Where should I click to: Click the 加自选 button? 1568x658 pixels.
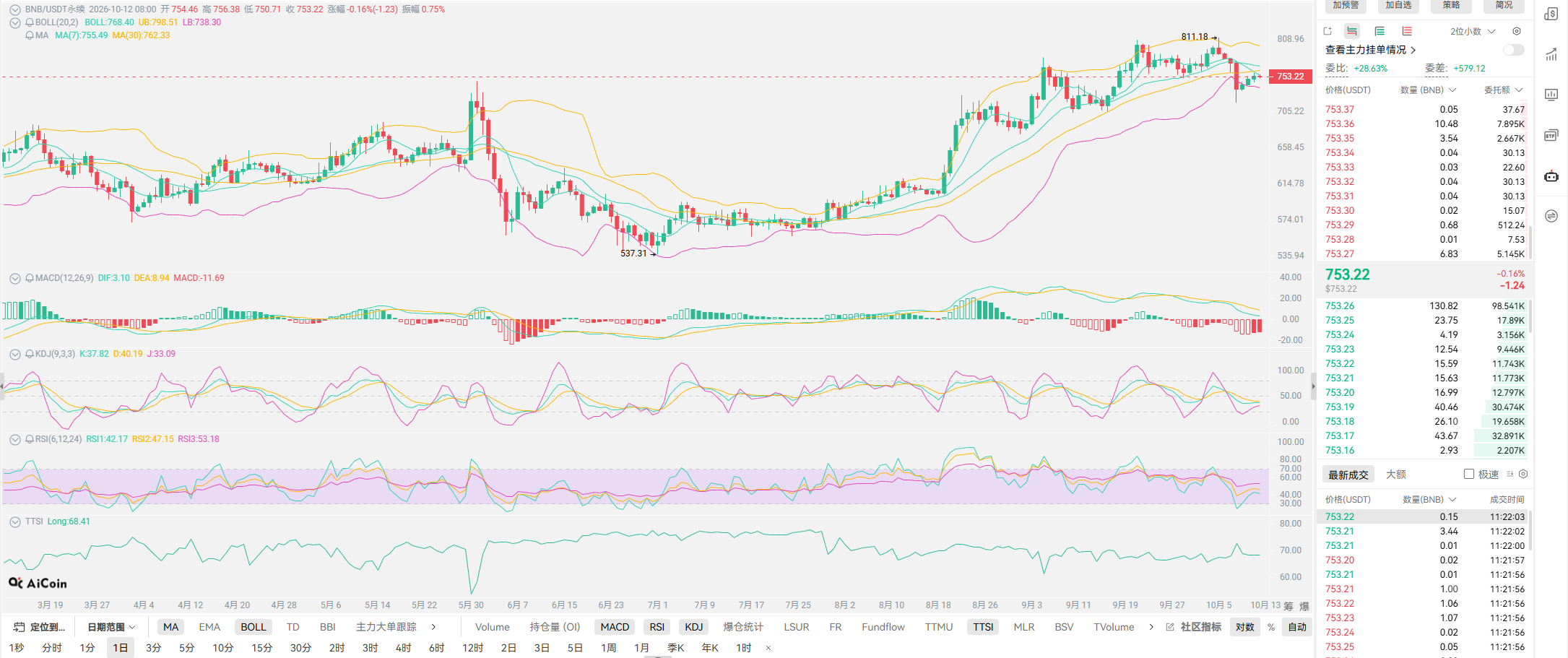pos(1398,6)
